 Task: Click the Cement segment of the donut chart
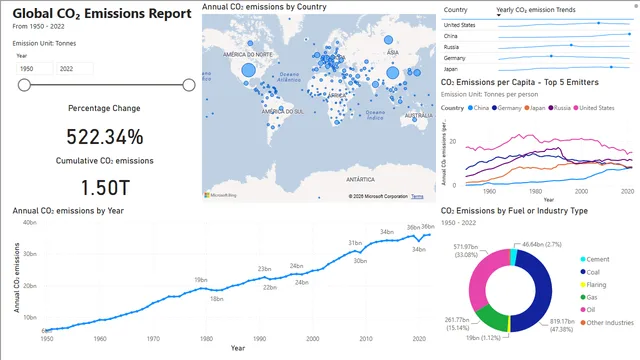(x=513, y=256)
